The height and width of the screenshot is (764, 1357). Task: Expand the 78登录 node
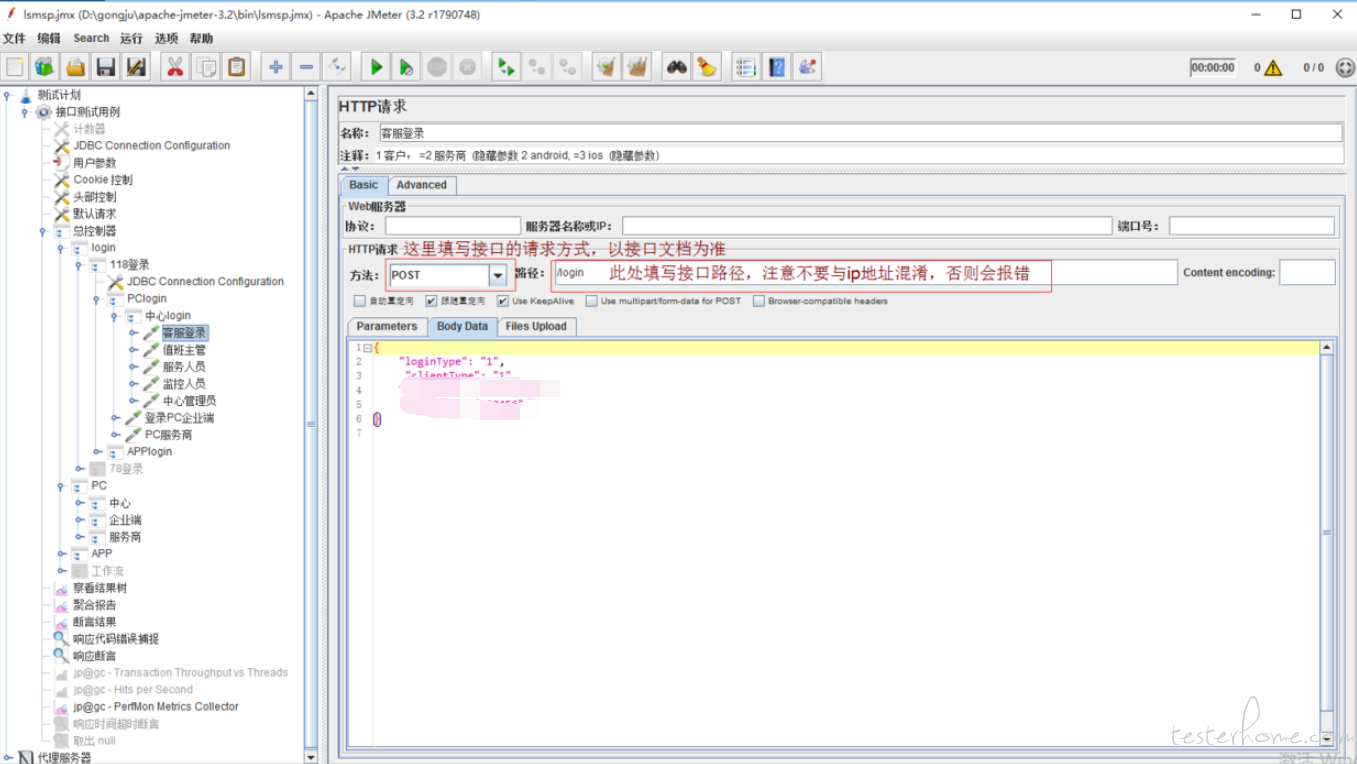click(79, 469)
